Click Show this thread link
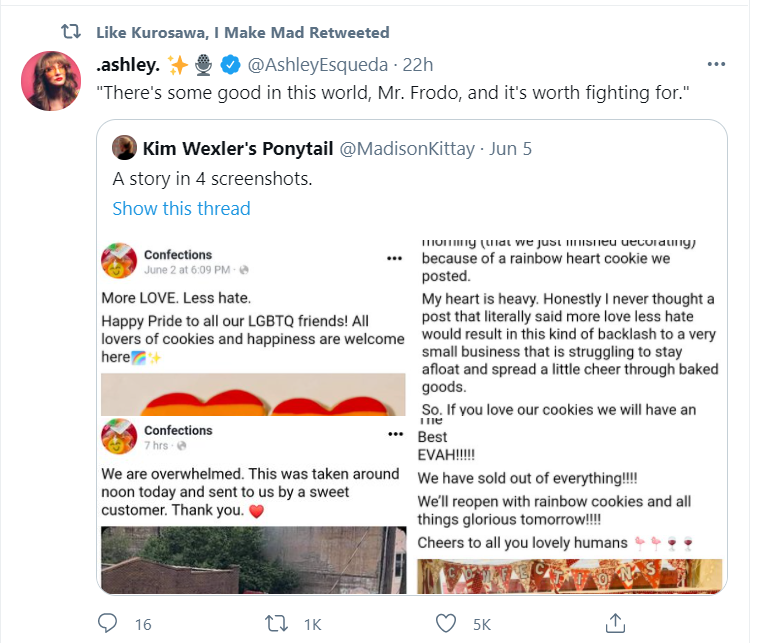 pyautogui.click(x=181, y=208)
